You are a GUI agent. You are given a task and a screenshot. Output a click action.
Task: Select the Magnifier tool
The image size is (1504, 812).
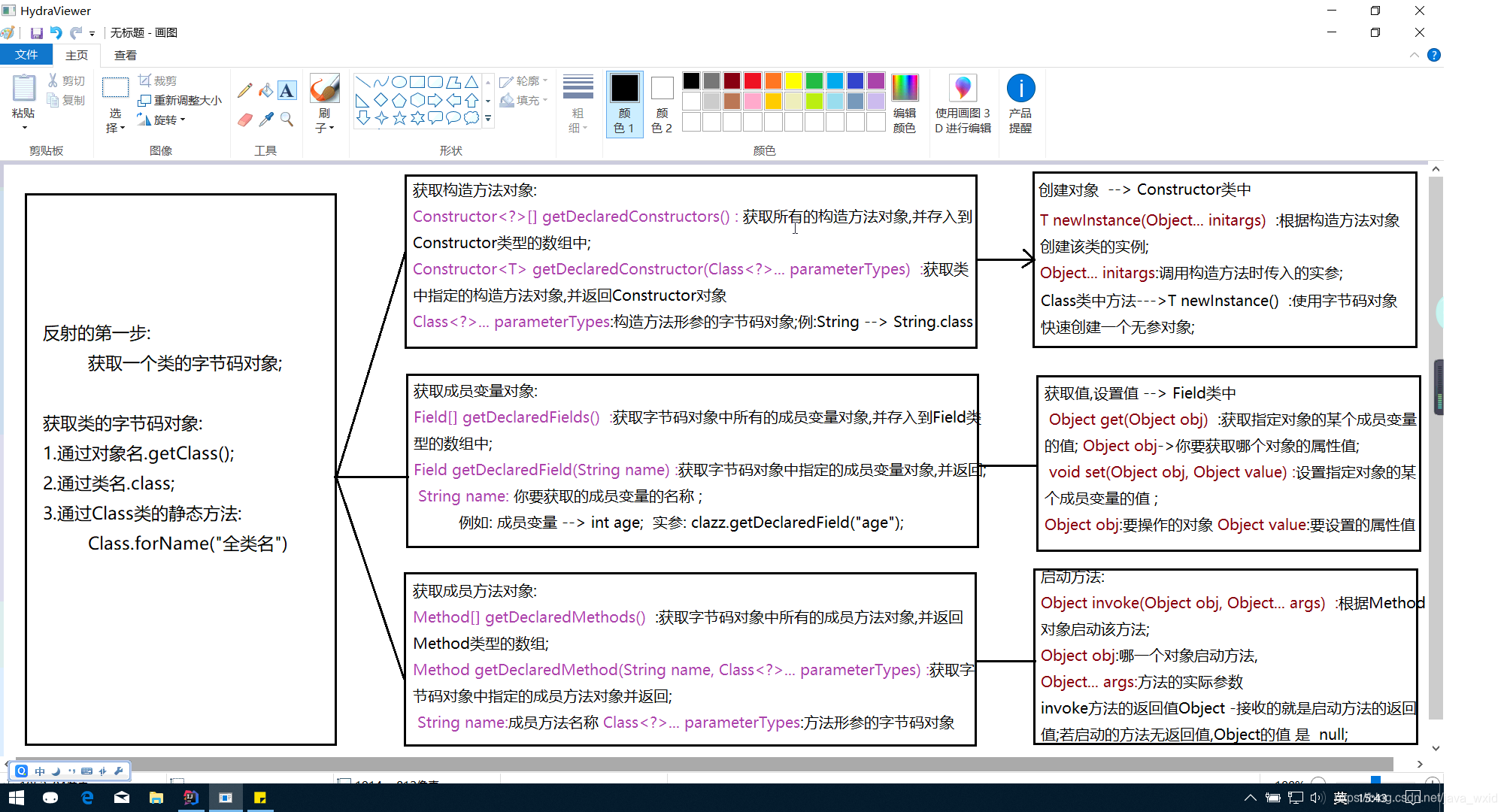[287, 120]
